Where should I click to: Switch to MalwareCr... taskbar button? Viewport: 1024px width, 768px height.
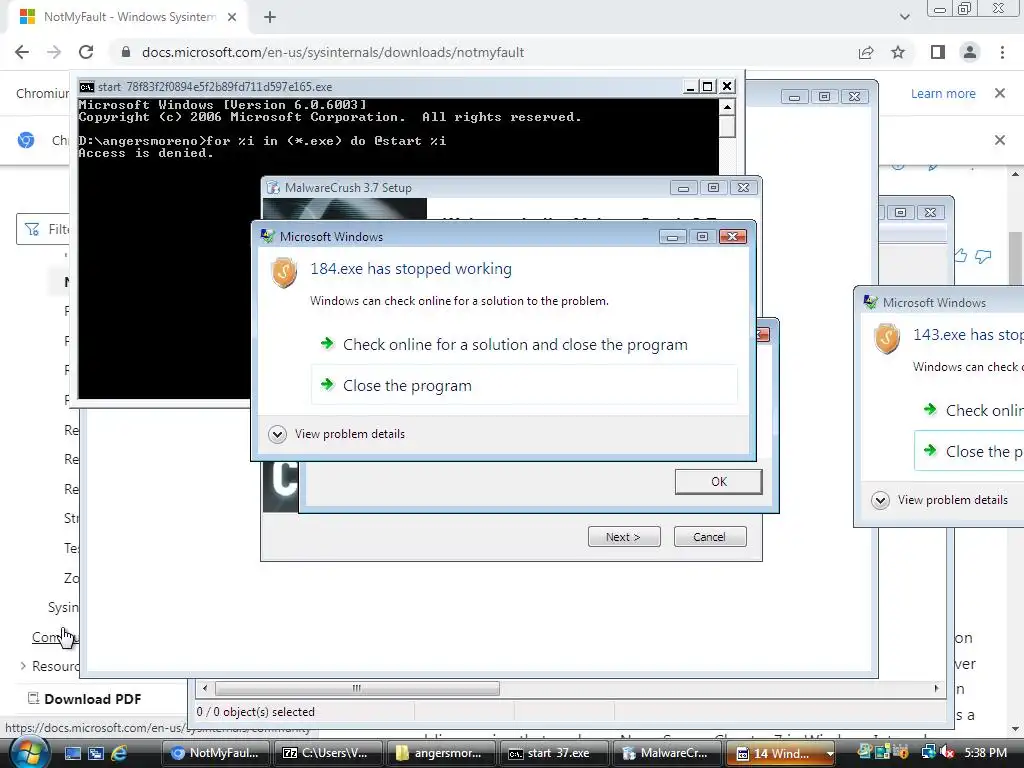(667, 753)
